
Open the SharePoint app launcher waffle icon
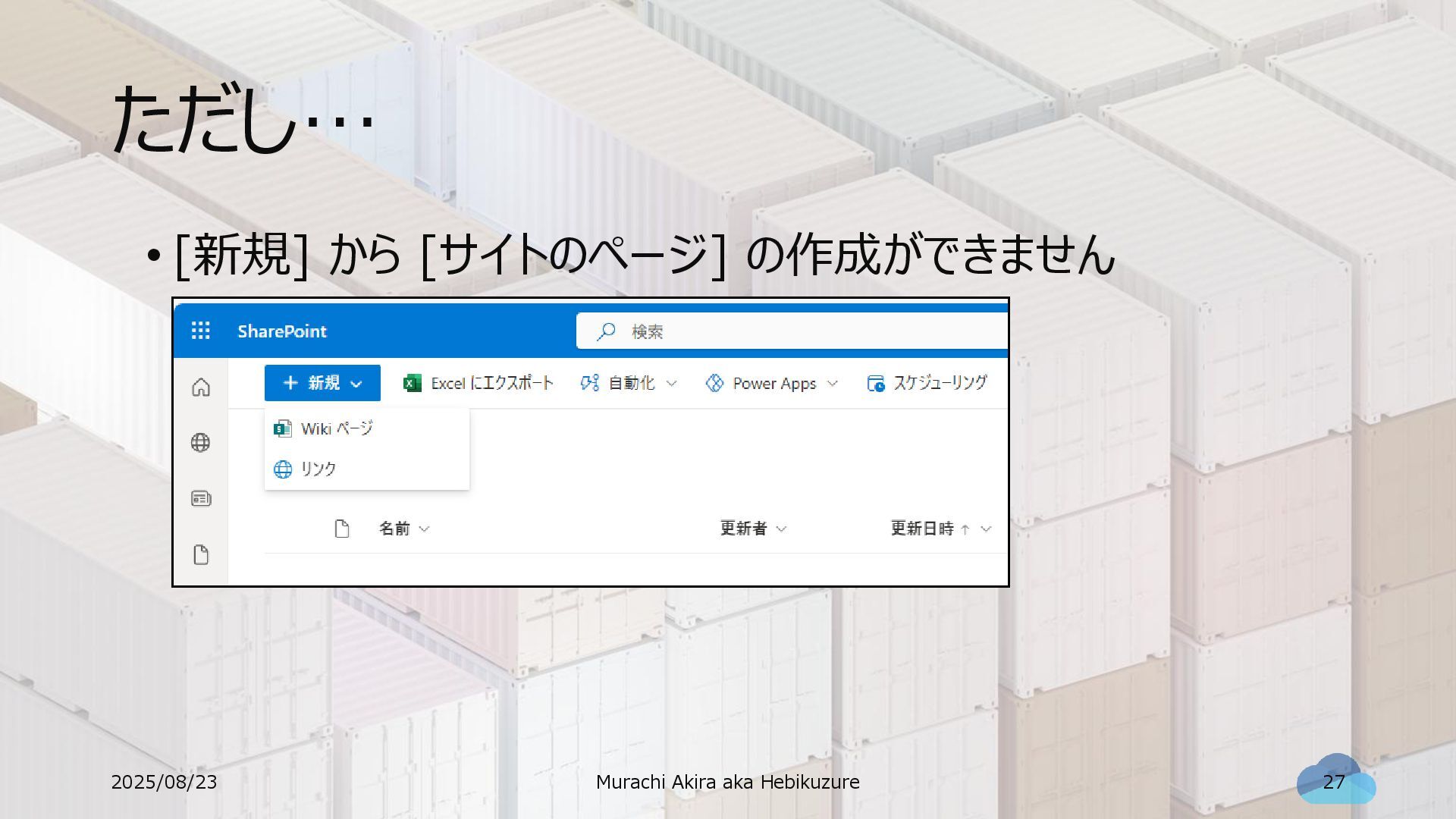(x=200, y=331)
